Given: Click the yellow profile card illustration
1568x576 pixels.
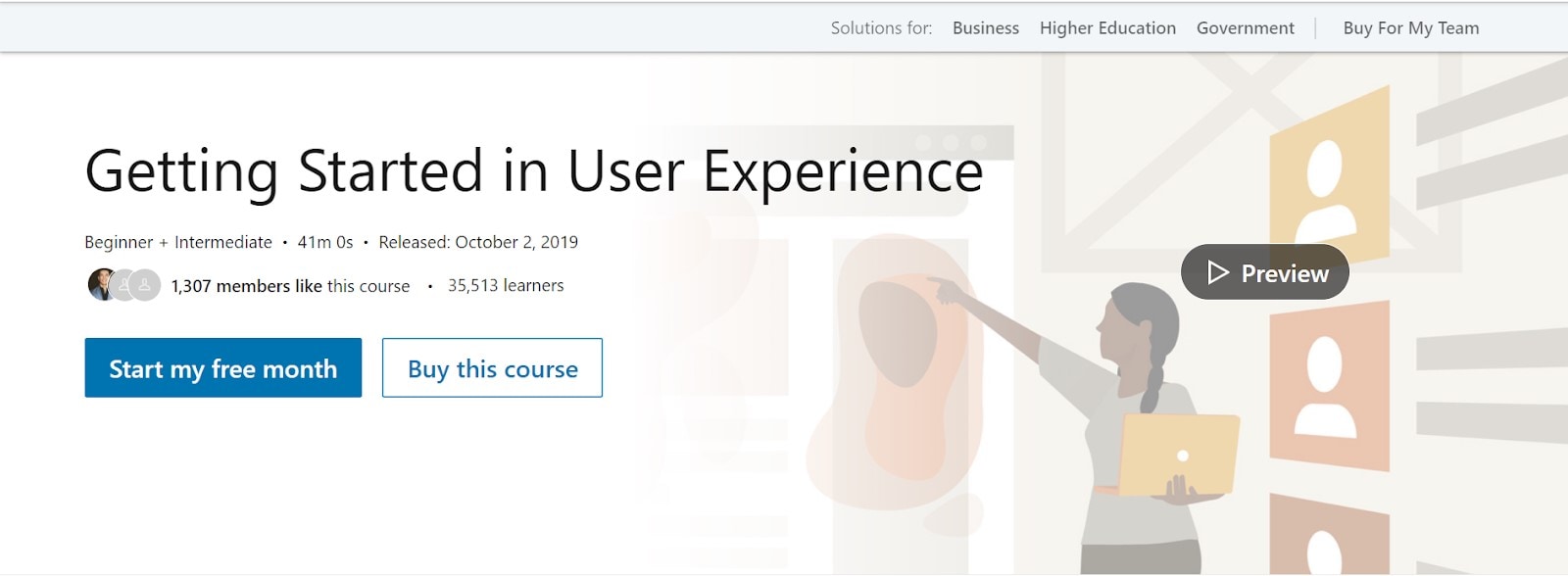Looking at the screenshot, I should pos(1328,176).
